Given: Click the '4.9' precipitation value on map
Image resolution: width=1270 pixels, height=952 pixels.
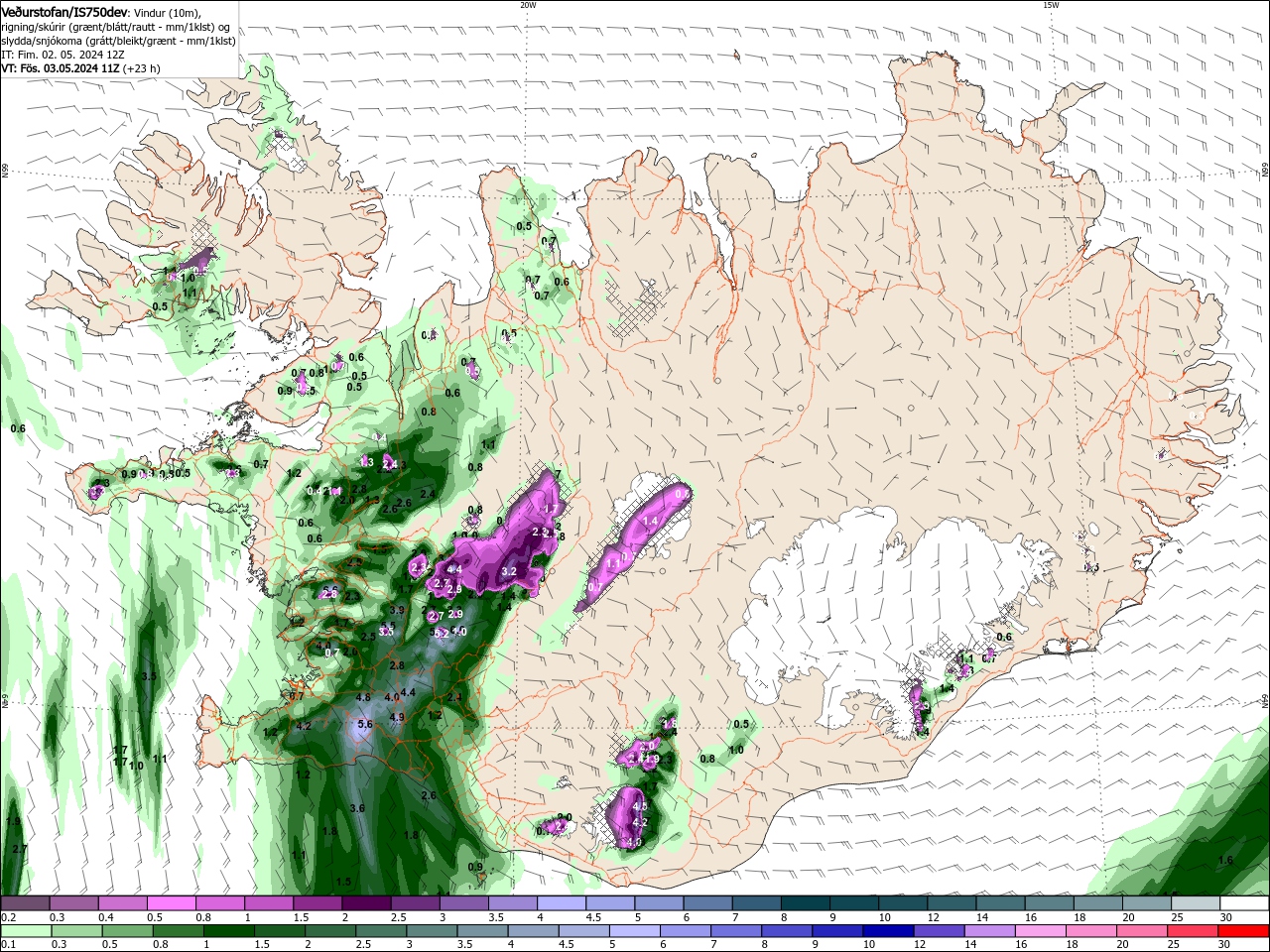Looking at the screenshot, I should (x=397, y=717).
